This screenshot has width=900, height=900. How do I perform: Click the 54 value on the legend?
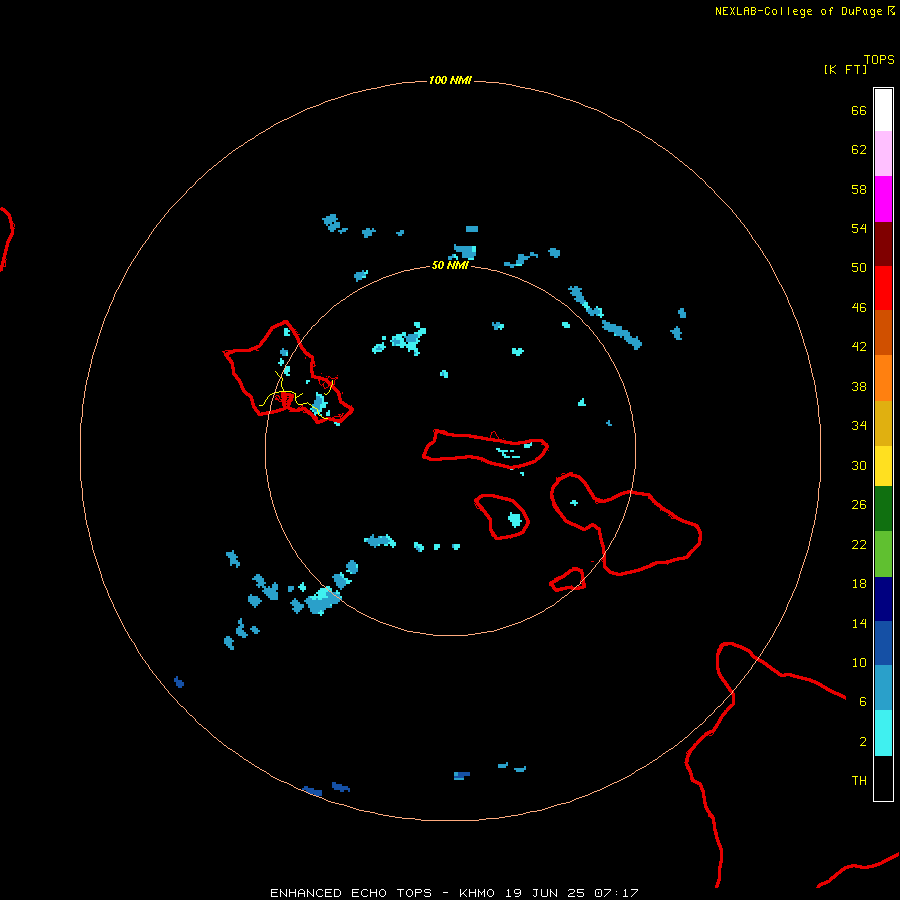[859, 228]
